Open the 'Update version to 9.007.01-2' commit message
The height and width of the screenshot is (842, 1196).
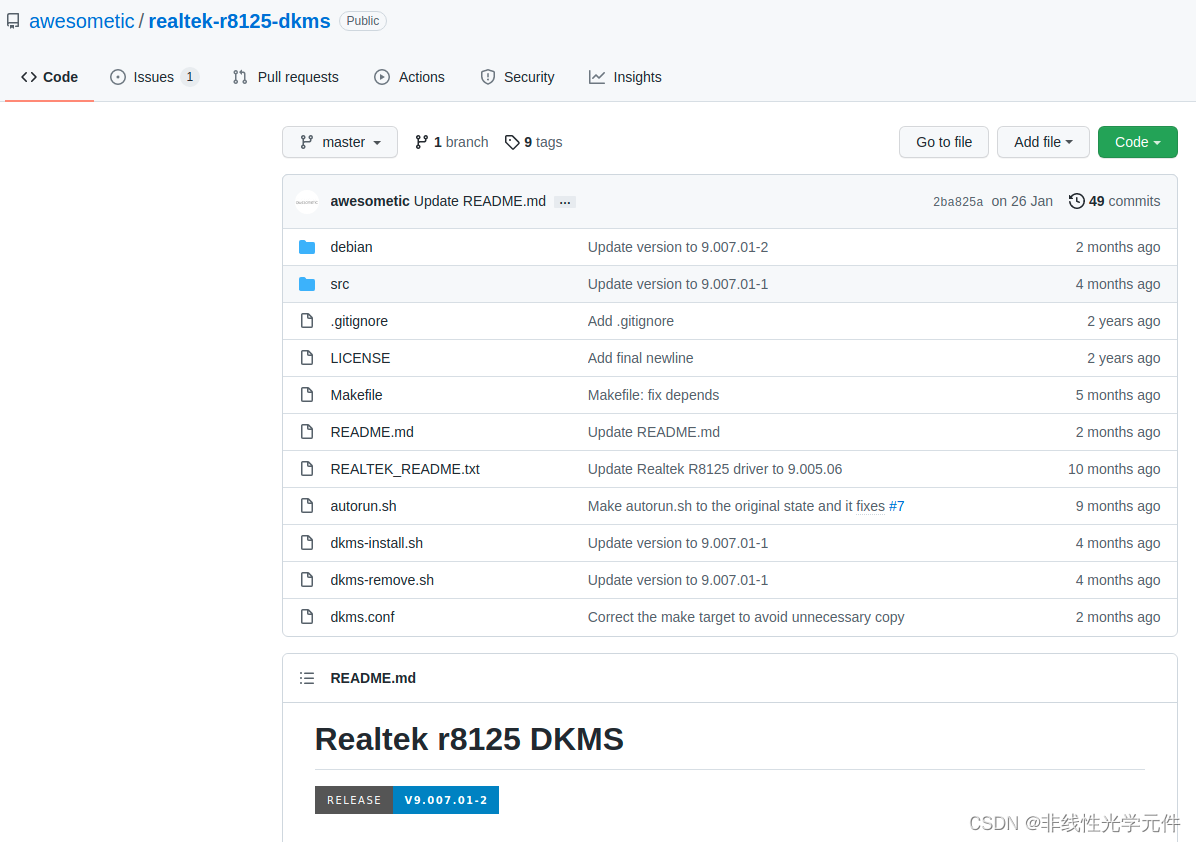click(x=678, y=247)
